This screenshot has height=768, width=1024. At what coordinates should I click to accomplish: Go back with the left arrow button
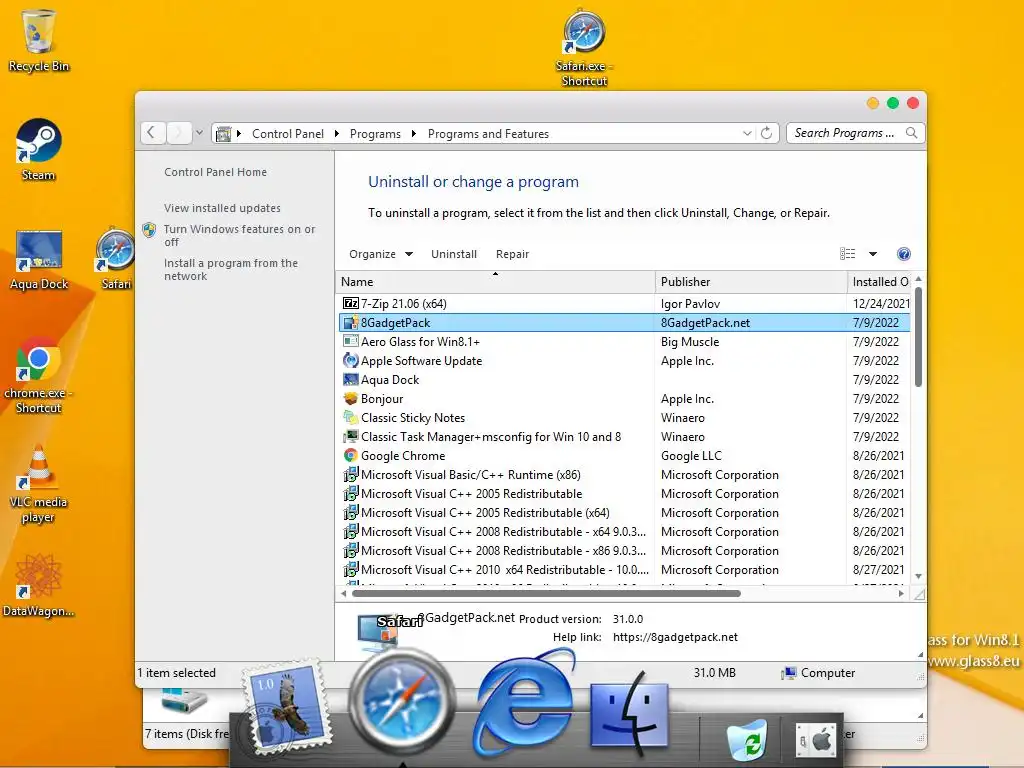152,133
